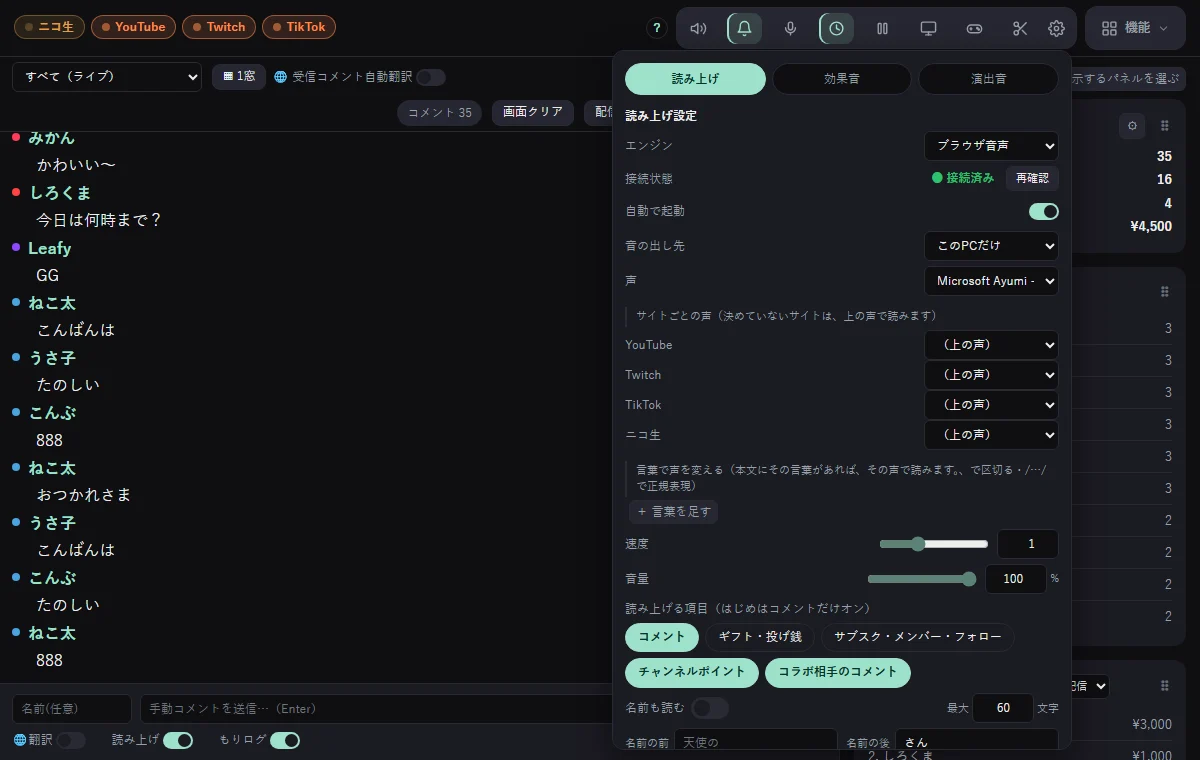Switch to the 効果音 tab
1200x760 pixels.
[x=841, y=79]
